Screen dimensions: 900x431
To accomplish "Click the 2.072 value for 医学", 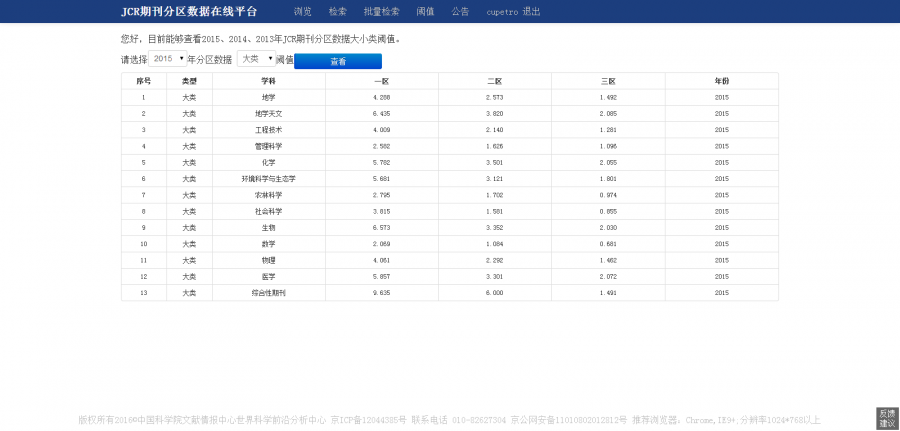I will coord(608,277).
